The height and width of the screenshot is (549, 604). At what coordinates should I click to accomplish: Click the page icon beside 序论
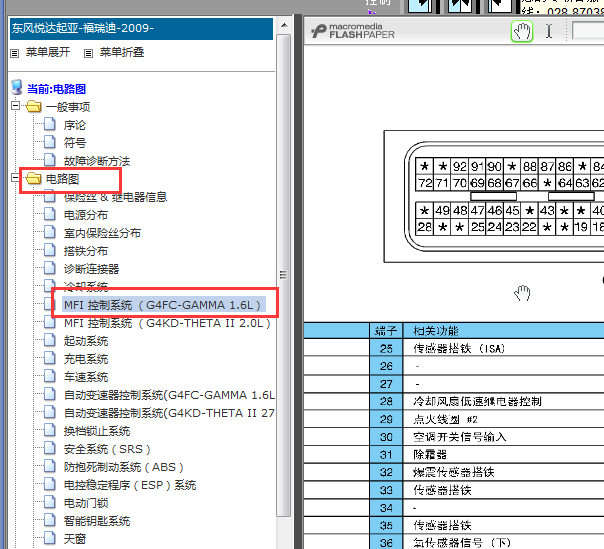click(50, 124)
